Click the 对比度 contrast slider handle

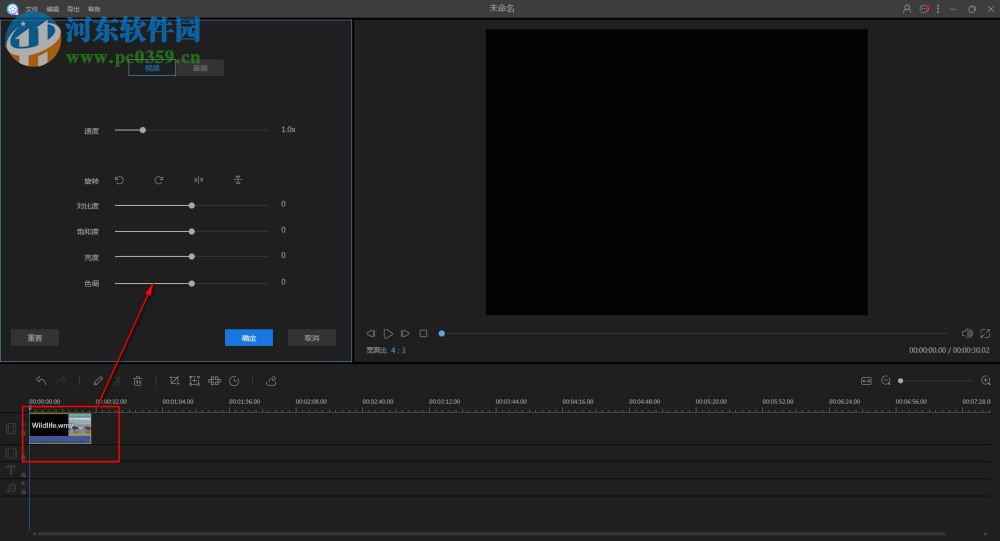pyautogui.click(x=192, y=205)
